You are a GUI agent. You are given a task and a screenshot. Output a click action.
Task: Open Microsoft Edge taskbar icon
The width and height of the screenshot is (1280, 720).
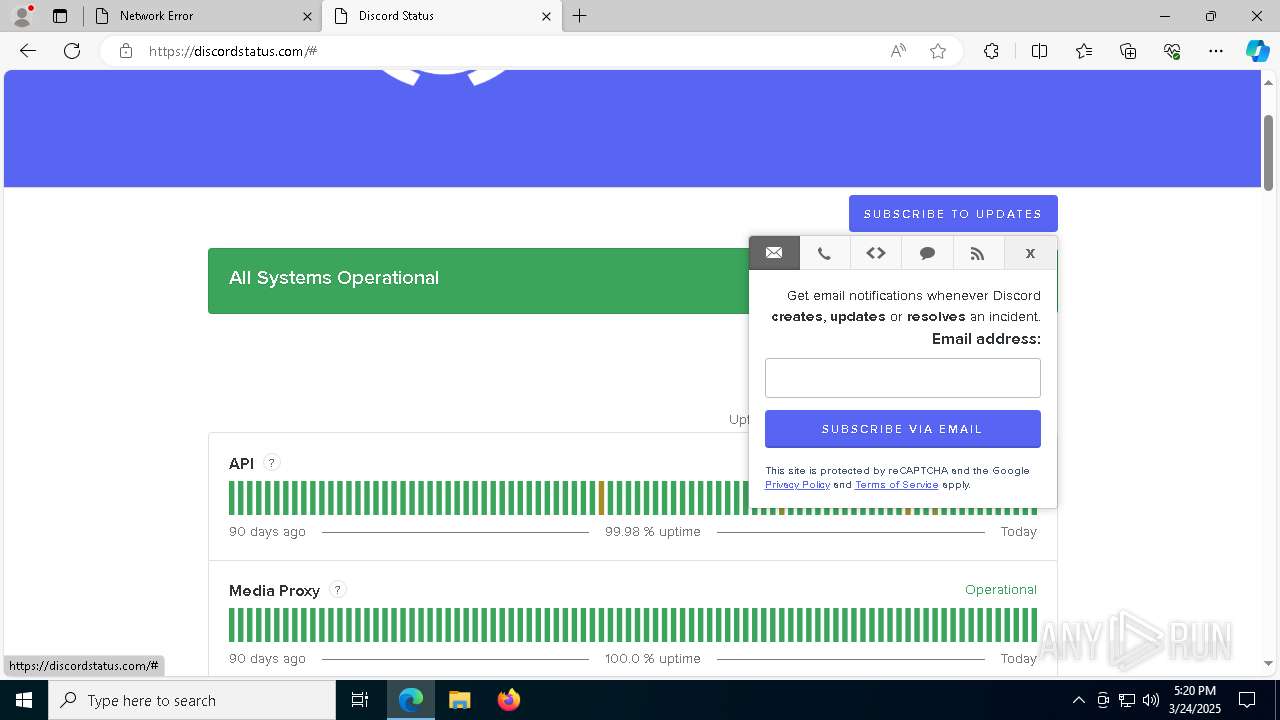click(x=411, y=700)
